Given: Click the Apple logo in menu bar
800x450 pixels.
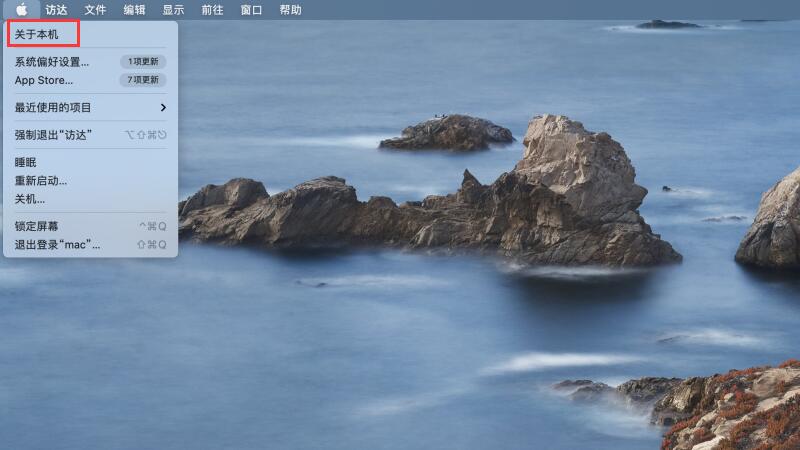Looking at the screenshot, I should click(x=21, y=10).
